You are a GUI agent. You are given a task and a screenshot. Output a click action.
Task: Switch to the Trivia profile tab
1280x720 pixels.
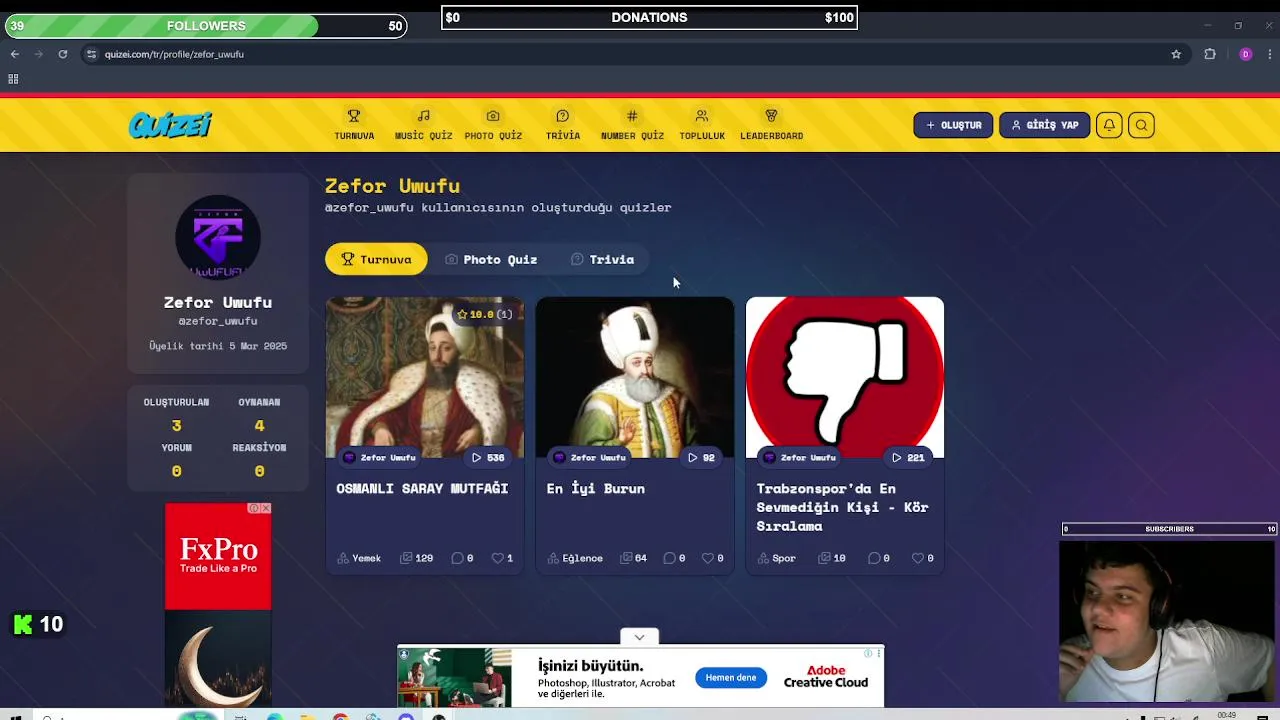(602, 259)
